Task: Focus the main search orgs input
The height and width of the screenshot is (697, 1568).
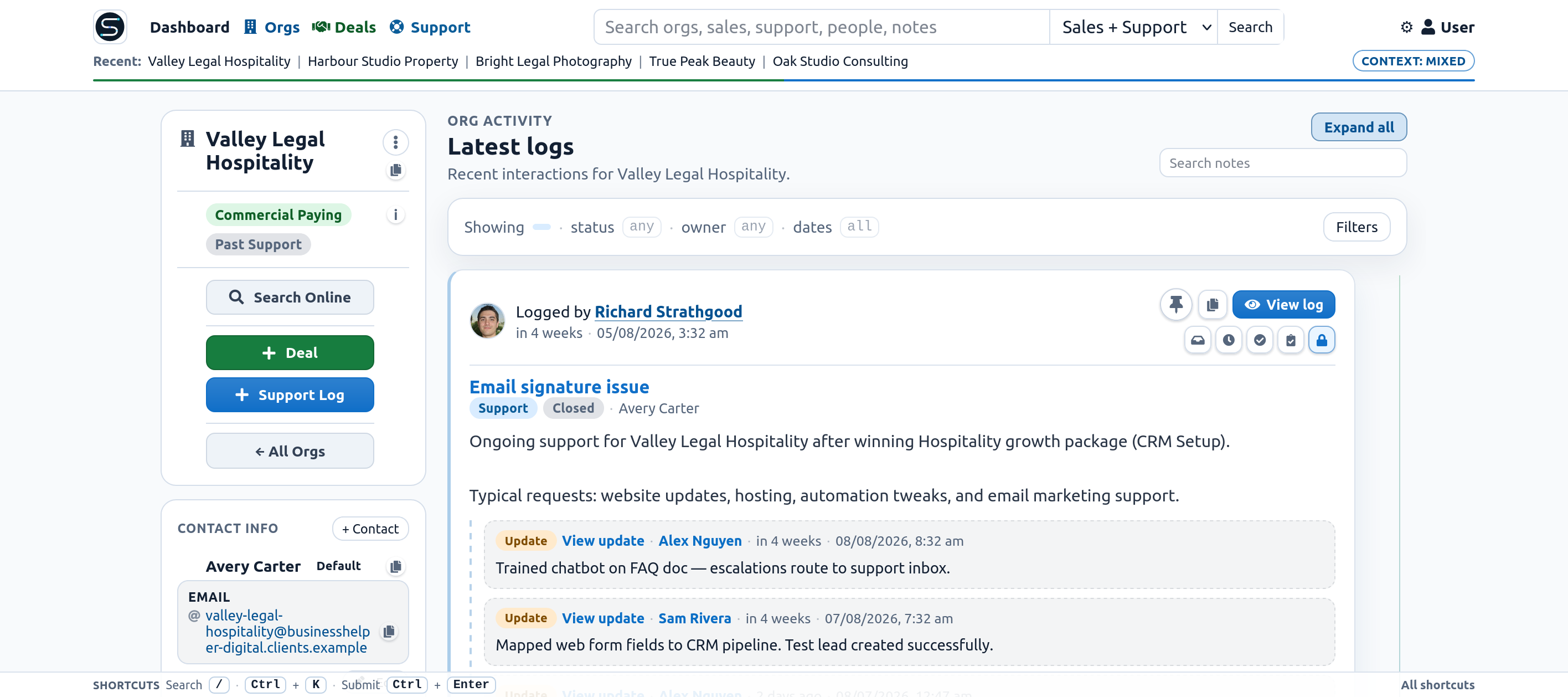Action: (822, 27)
